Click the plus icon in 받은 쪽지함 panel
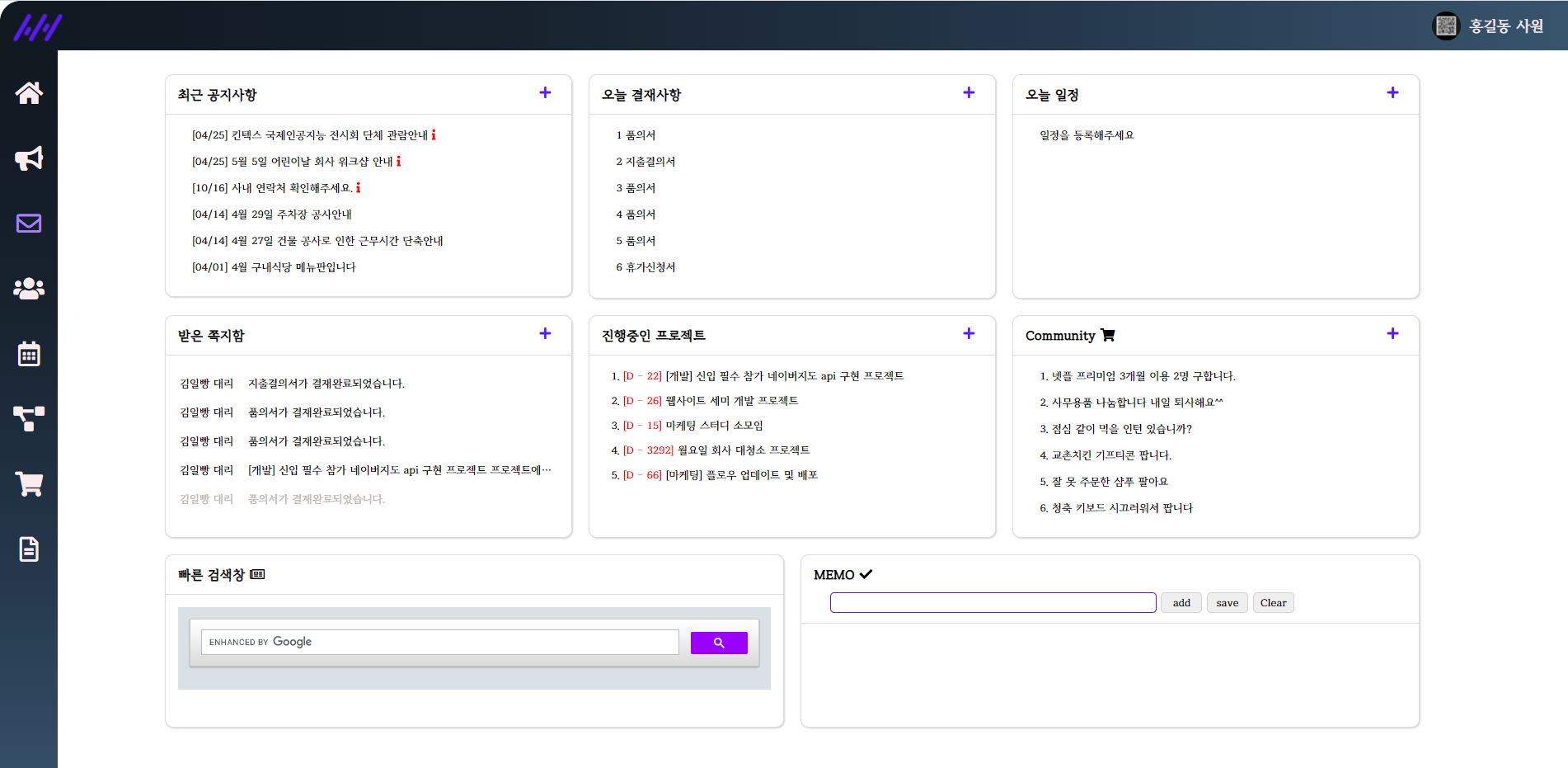The height and width of the screenshot is (768, 1568). [545, 334]
